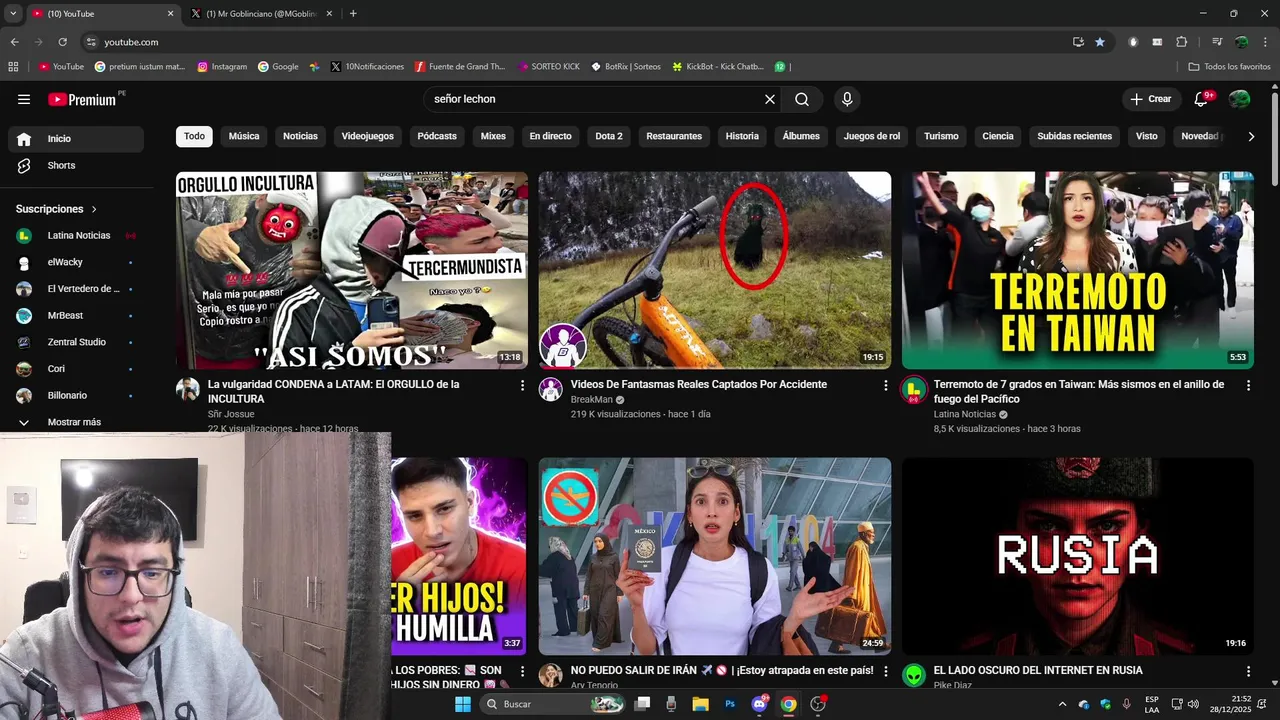Image resolution: width=1280 pixels, height=720 pixels.
Task: Open the Chrome apps grid in bookmarks bar
Action: pyautogui.click(x=13, y=67)
